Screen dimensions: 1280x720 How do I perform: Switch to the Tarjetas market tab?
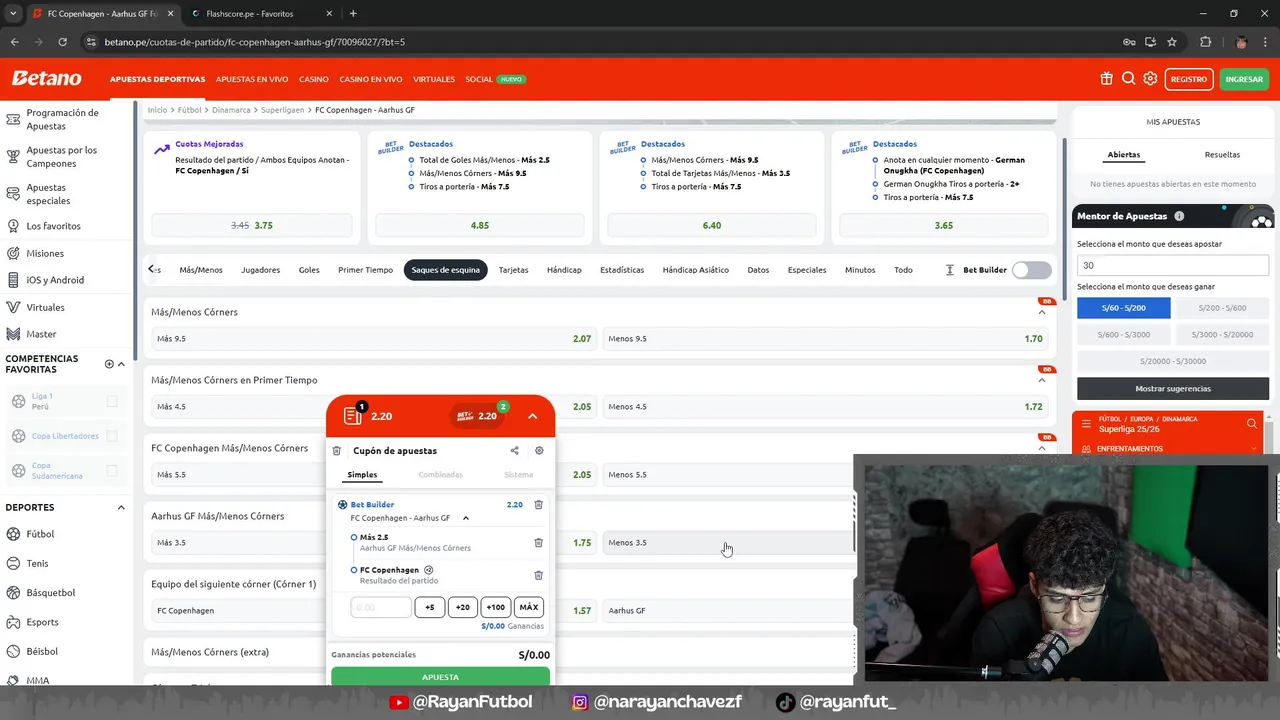point(513,270)
